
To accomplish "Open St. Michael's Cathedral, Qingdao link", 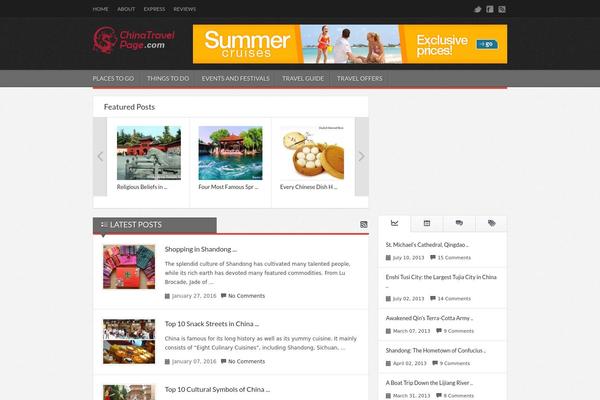I will point(427,245).
